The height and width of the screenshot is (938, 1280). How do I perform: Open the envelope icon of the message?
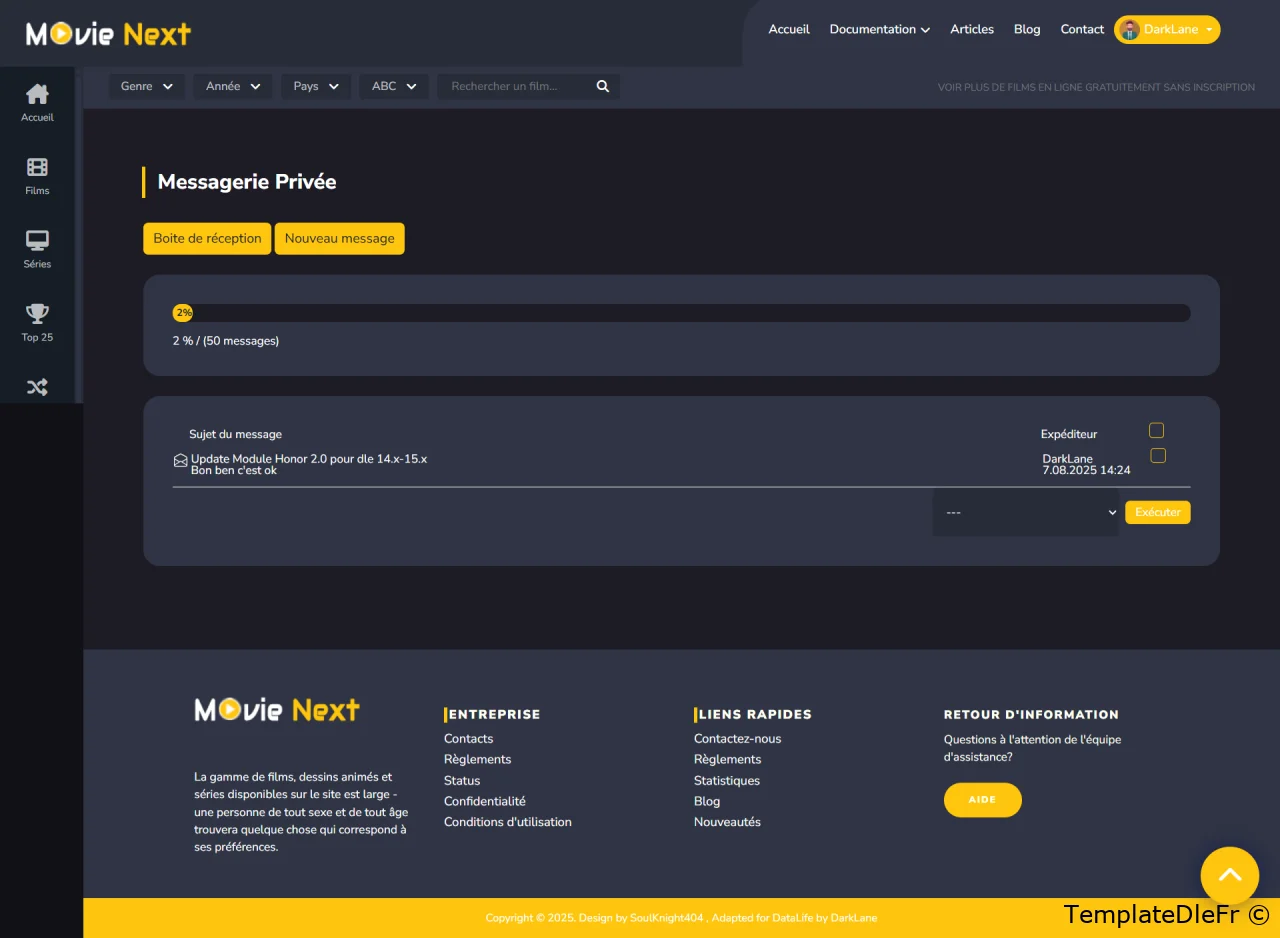(x=180, y=461)
